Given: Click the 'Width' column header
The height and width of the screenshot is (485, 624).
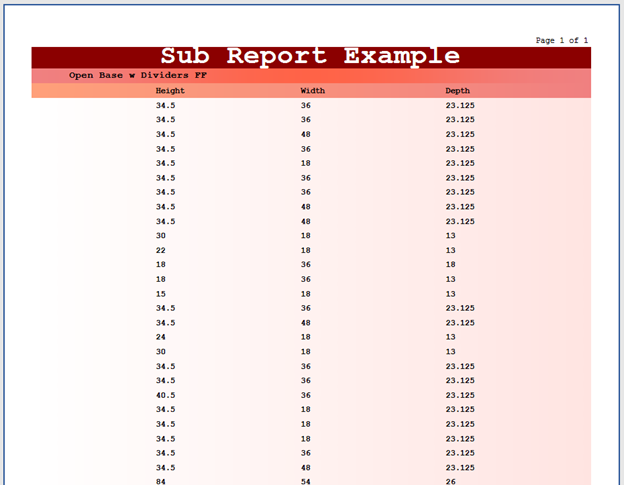Looking at the screenshot, I should 312,91.
